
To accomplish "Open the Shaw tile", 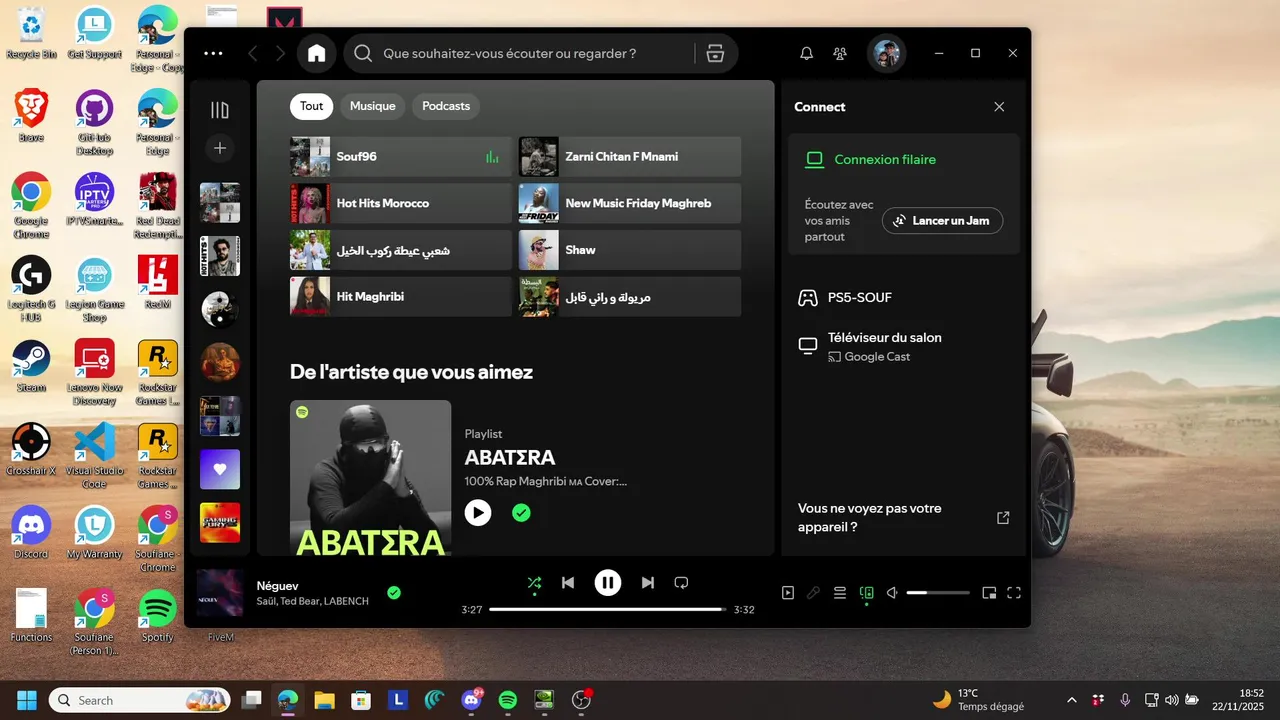I will (x=630, y=250).
